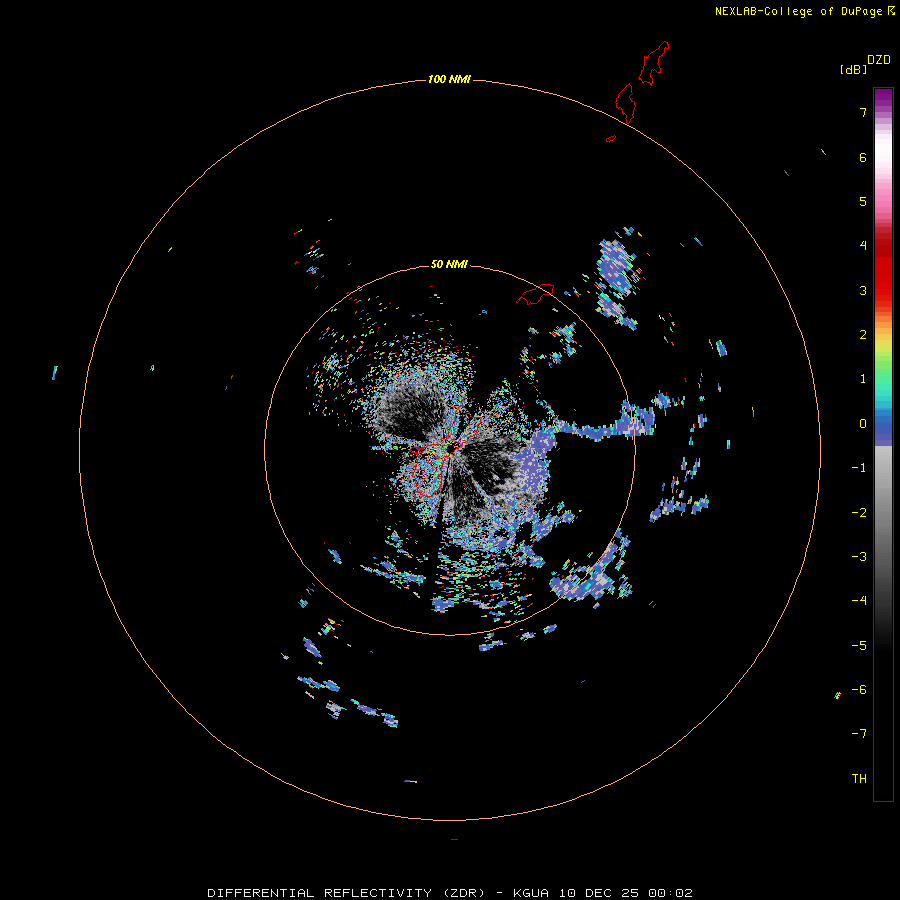Image resolution: width=900 pixels, height=900 pixels.
Task: Click the -6 value on the dB scale
Action: pyautogui.click(x=859, y=690)
